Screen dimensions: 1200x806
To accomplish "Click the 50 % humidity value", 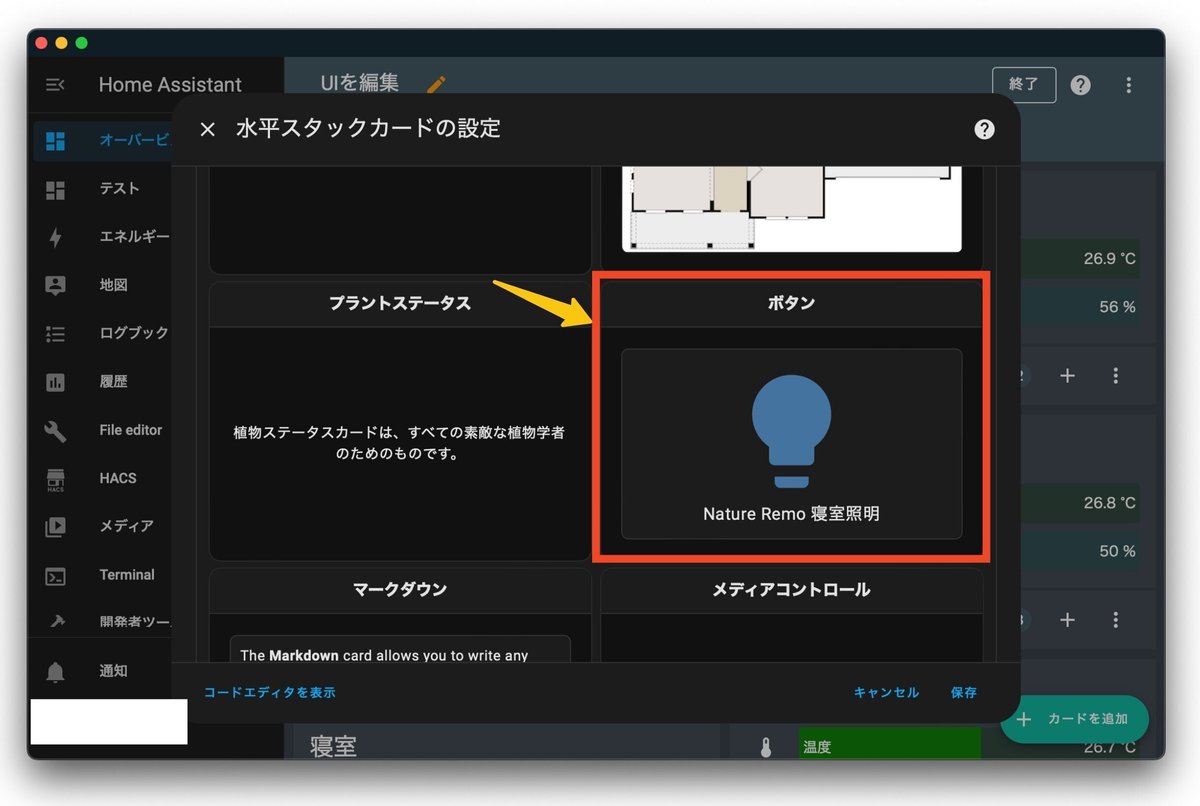I will [1118, 551].
